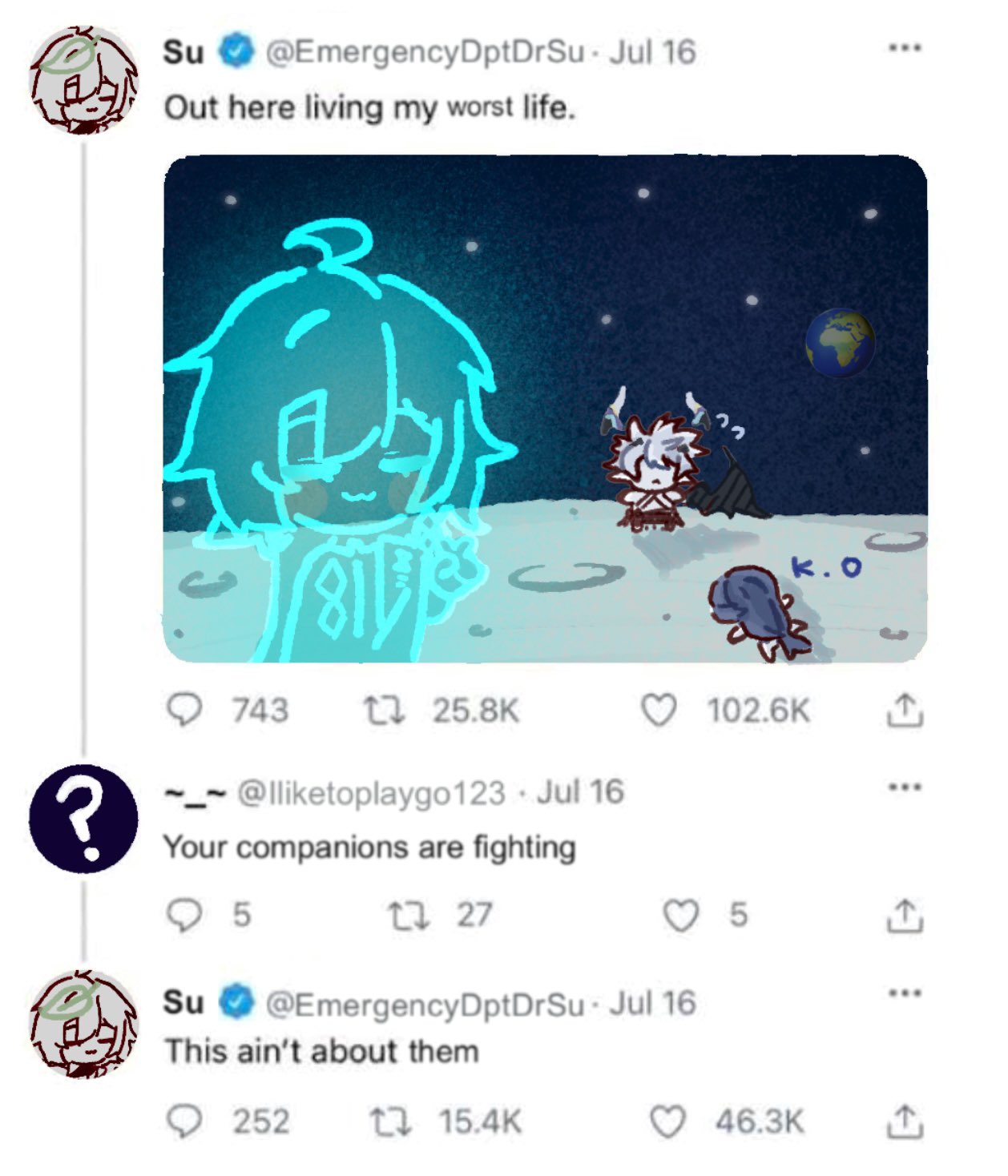Screen dimensions: 1008x1176
Task: Open more options on Su's last reply
Action: [905, 993]
